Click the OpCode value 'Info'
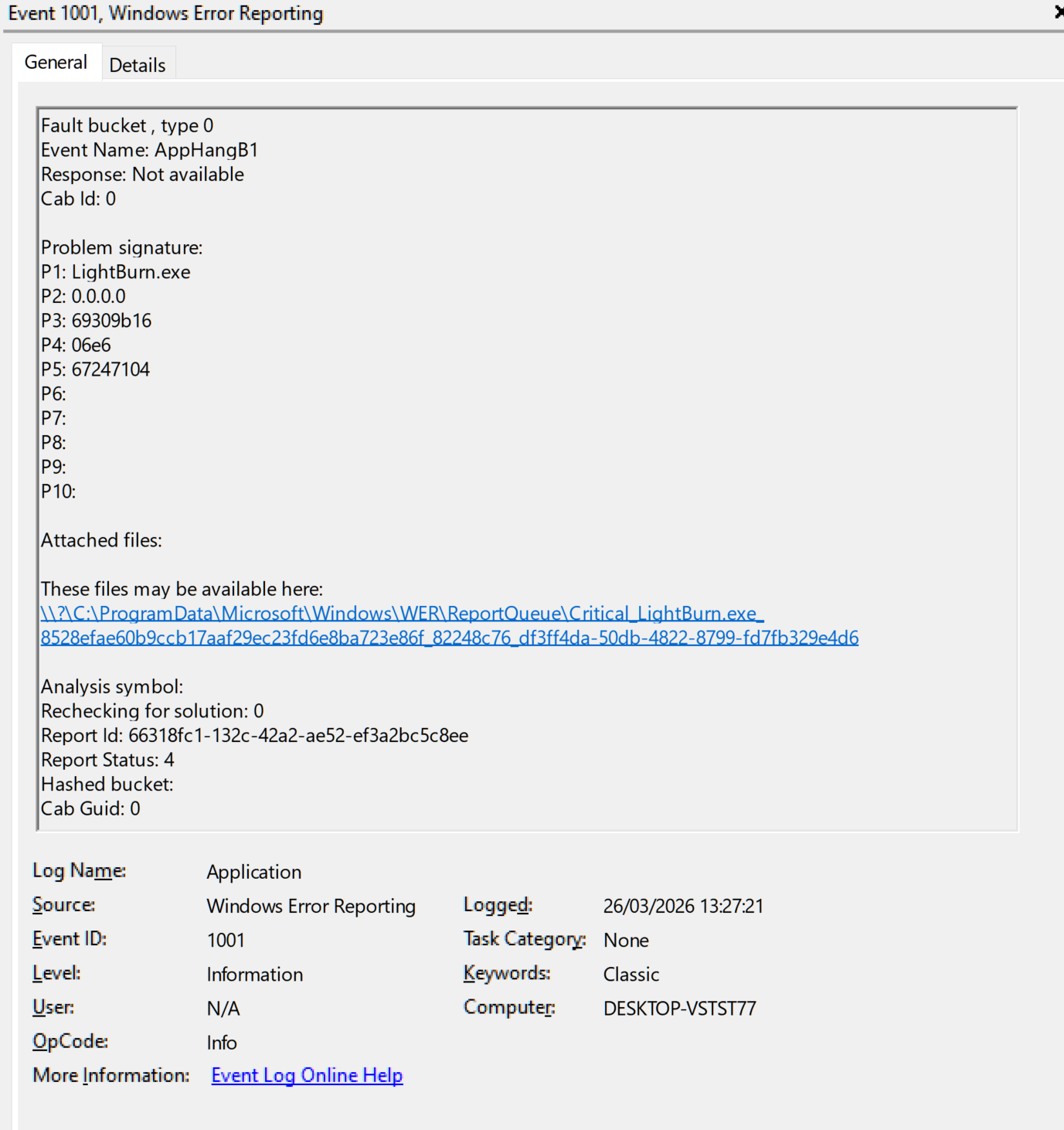The height and width of the screenshot is (1130, 1064). pos(222,1043)
